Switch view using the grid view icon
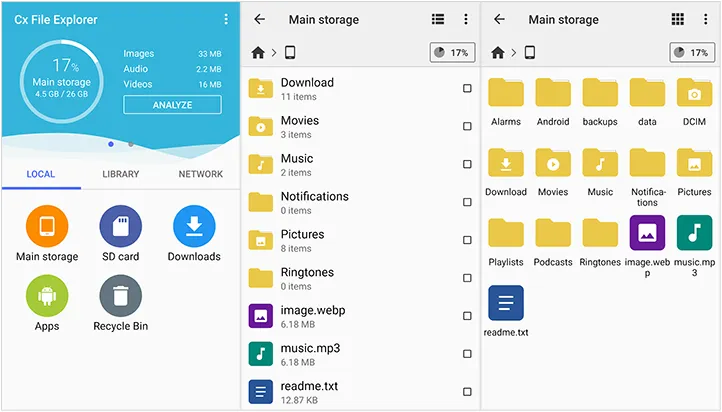Image resolution: width=722 pixels, height=412 pixels. 678,19
